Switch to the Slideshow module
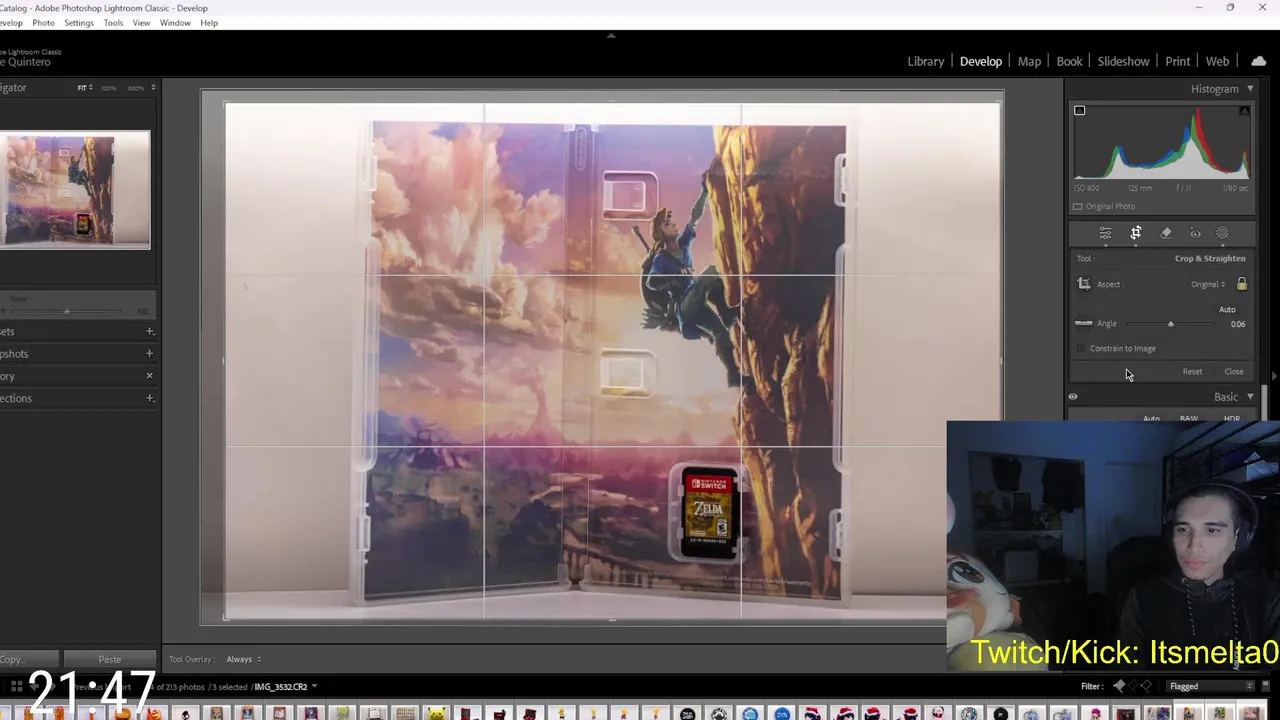Screen dimensions: 1280x720 coord(1123,61)
